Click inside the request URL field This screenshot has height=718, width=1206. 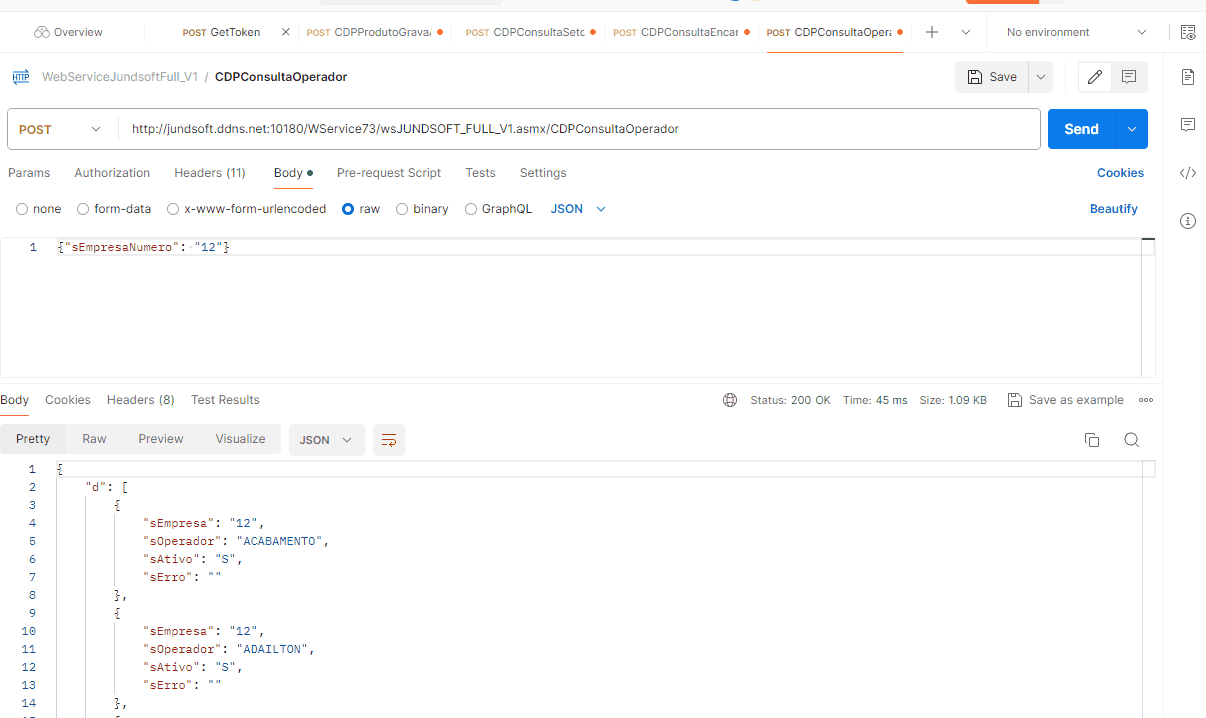tap(580, 129)
